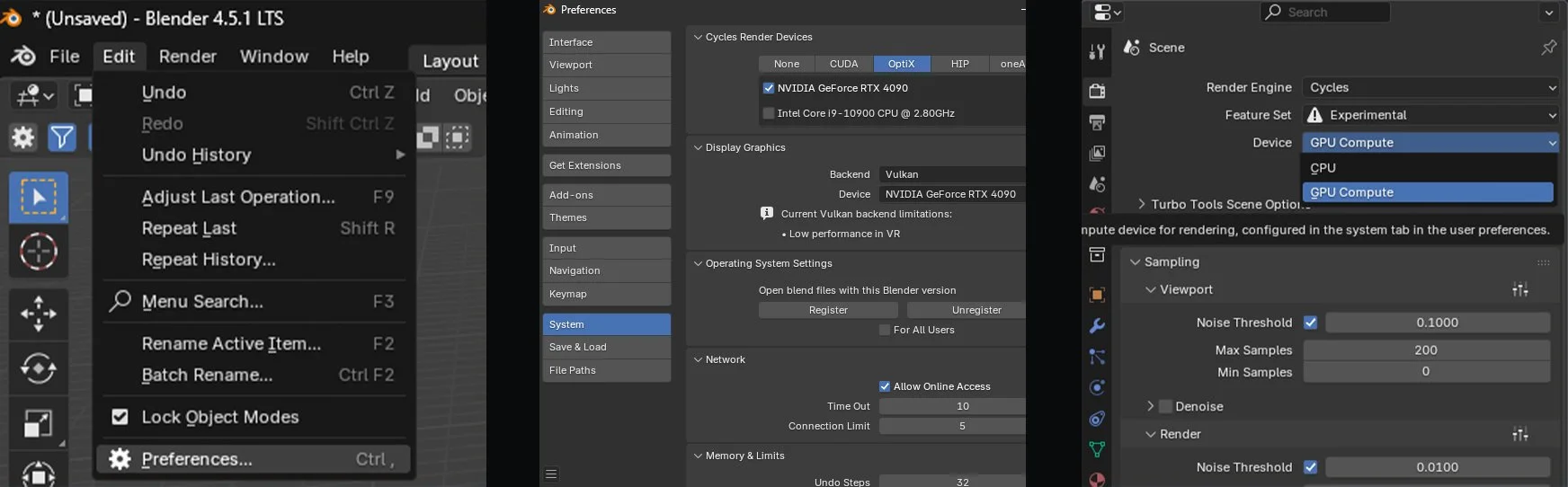The image size is (1568, 487).
Task: Select the Select Box tool in the toolbar
Action: (39, 198)
